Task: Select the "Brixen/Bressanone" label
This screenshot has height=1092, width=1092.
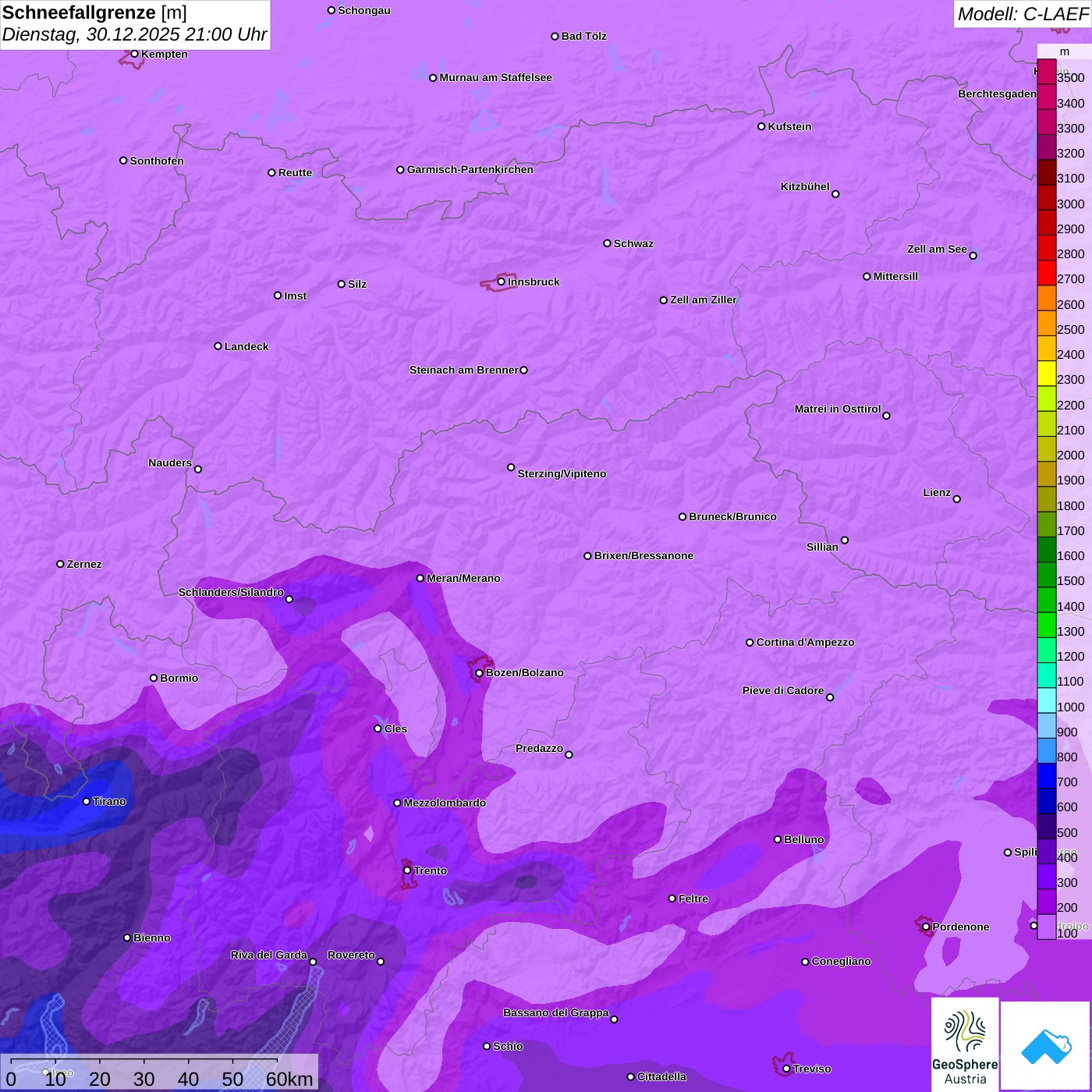Action: point(643,555)
